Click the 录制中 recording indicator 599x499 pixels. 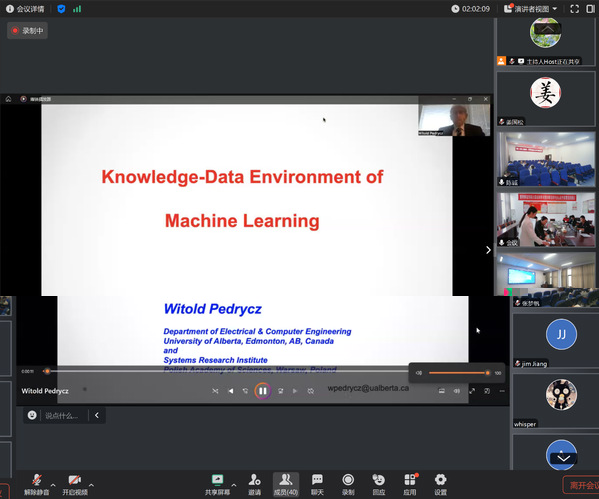coord(28,31)
